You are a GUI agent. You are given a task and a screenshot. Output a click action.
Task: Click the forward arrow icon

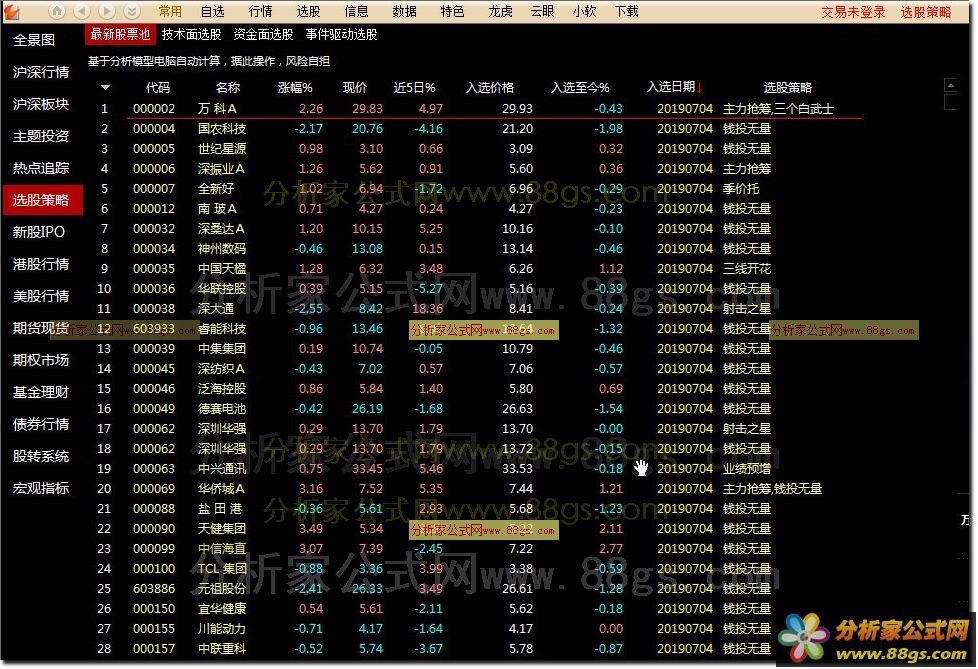click(x=107, y=11)
